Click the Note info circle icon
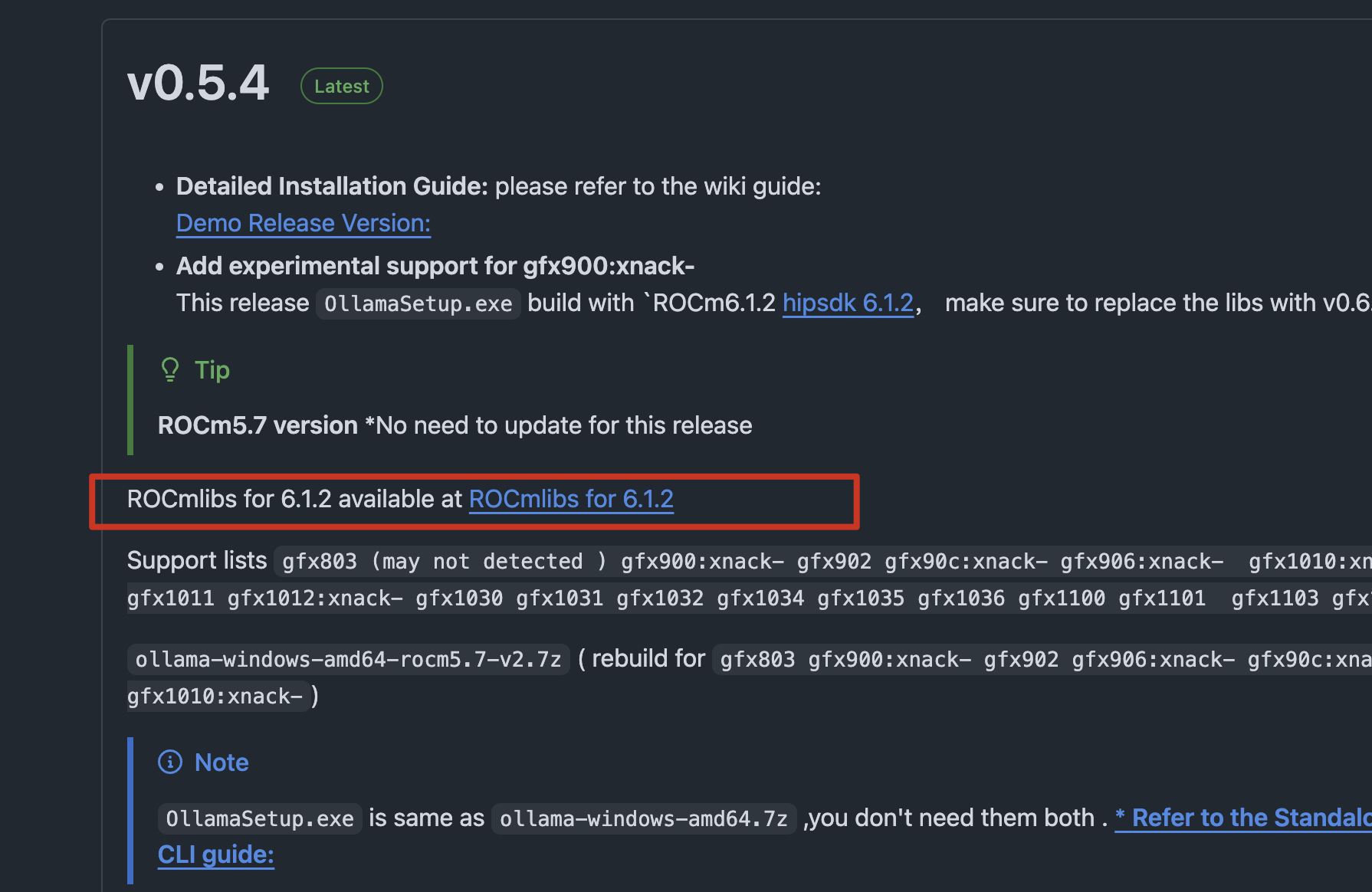Viewport: 1372px width, 892px height. [170, 762]
